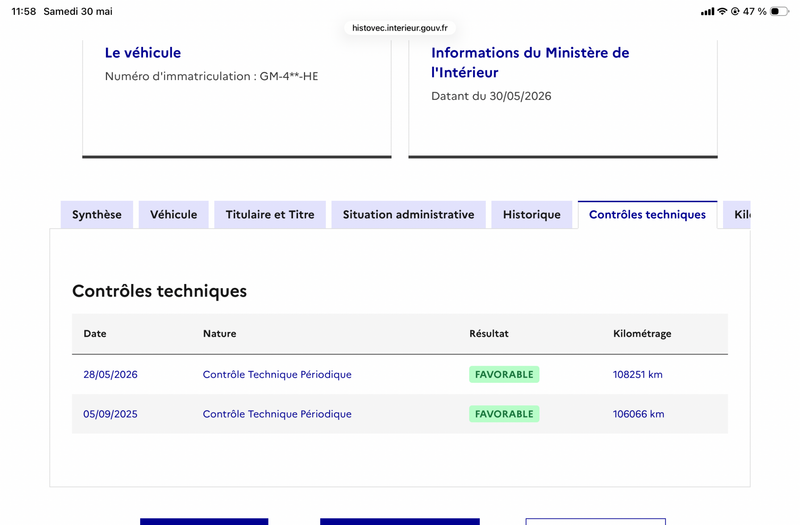800x525 pixels.
Task: Go to the Historique tab
Action: coord(532,215)
